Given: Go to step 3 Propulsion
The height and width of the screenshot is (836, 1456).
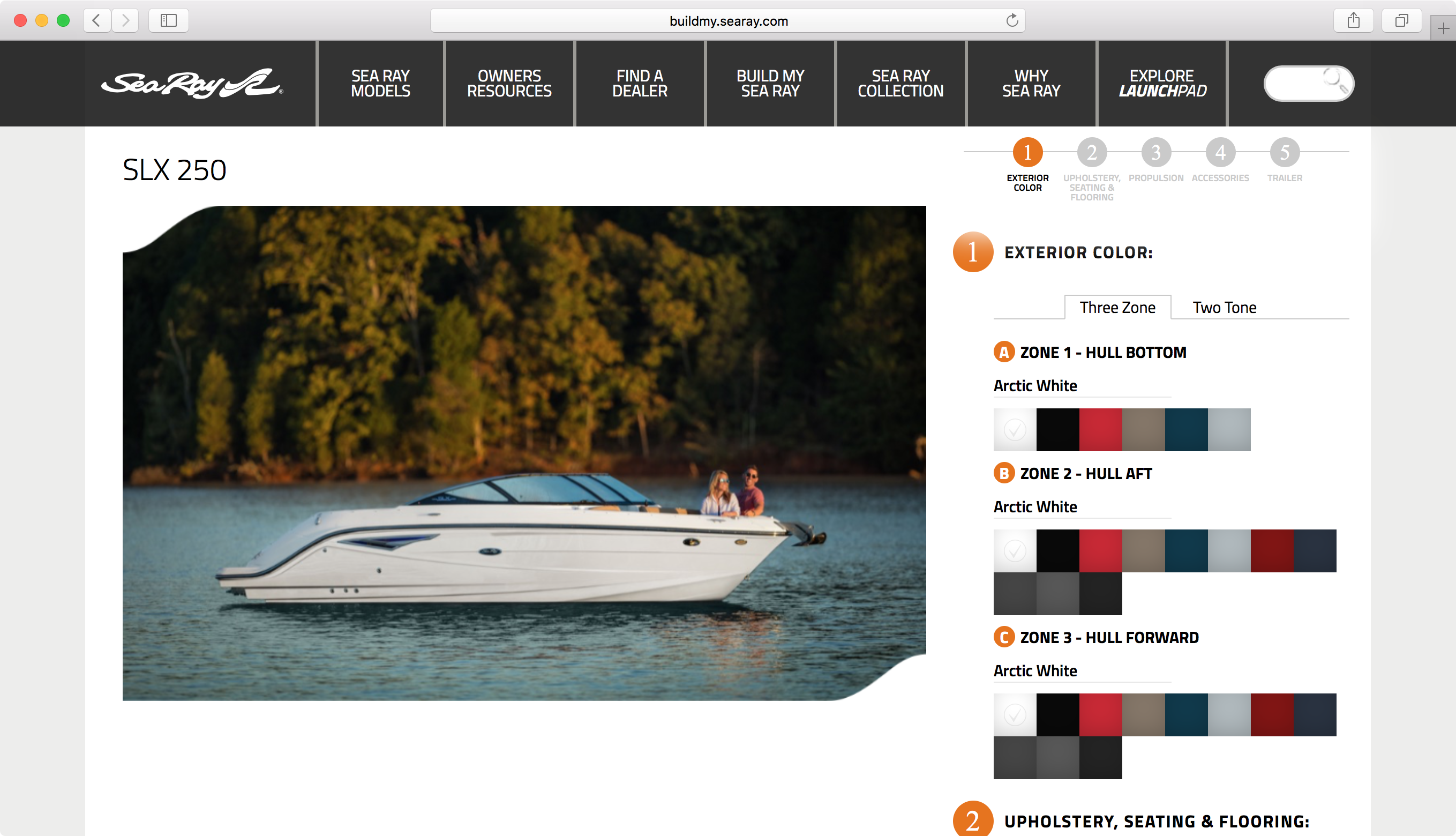Looking at the screenshot, I should 1156,152.
